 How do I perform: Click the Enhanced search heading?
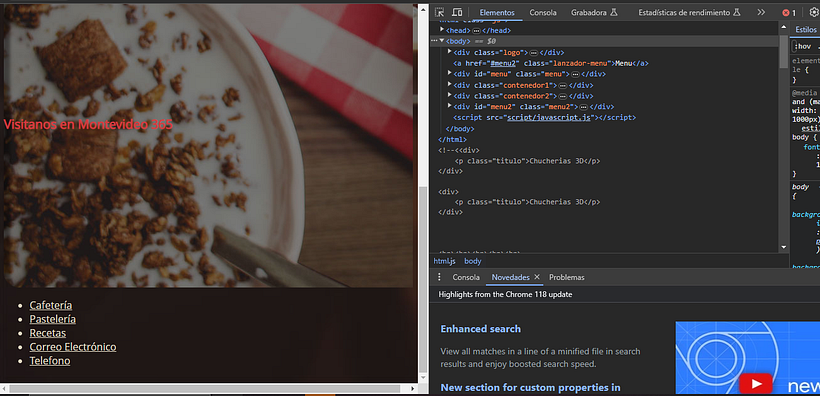tap(481, 329)
